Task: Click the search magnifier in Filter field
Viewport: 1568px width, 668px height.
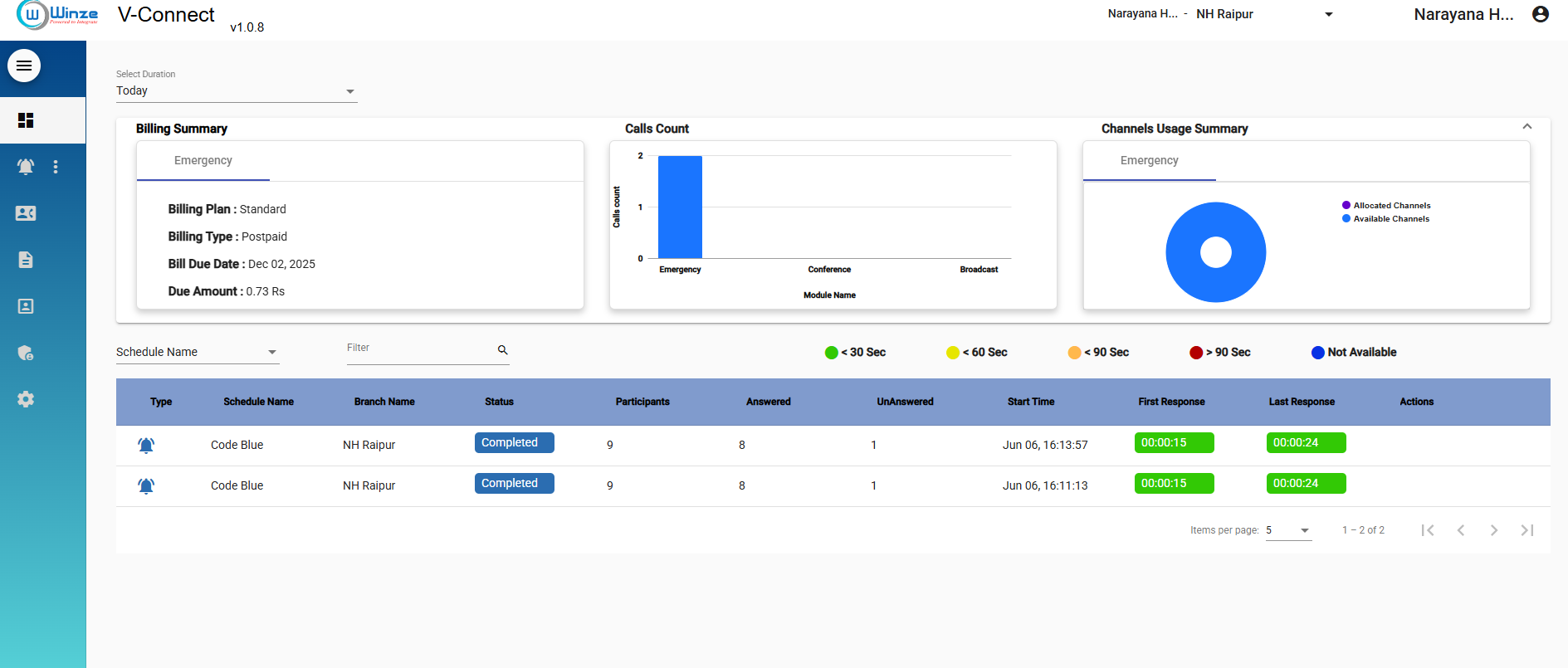Action: (x=502, y=350)
